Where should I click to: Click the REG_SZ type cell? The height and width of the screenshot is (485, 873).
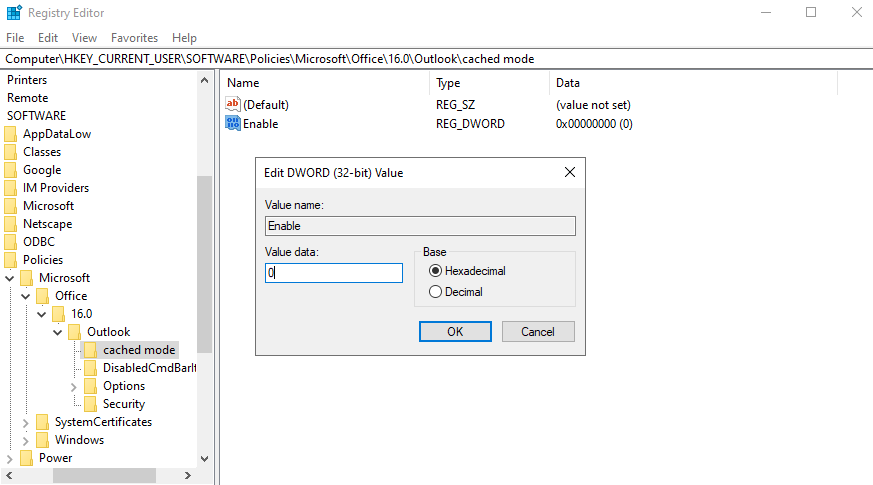click(x=455, y=105)
